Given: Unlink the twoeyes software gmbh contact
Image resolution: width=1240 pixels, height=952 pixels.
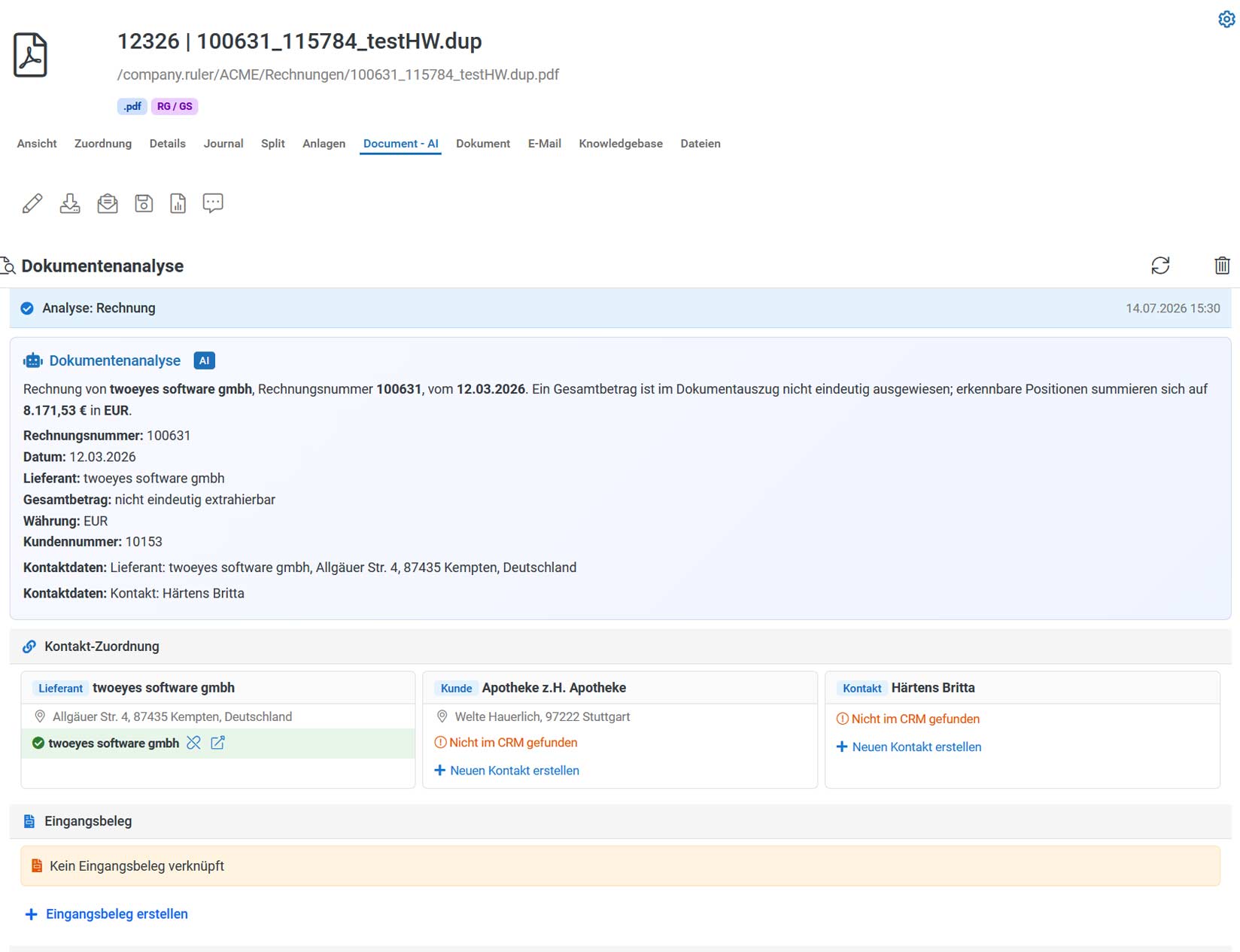Looking at the screenshot, I should (x=194, y=743).
